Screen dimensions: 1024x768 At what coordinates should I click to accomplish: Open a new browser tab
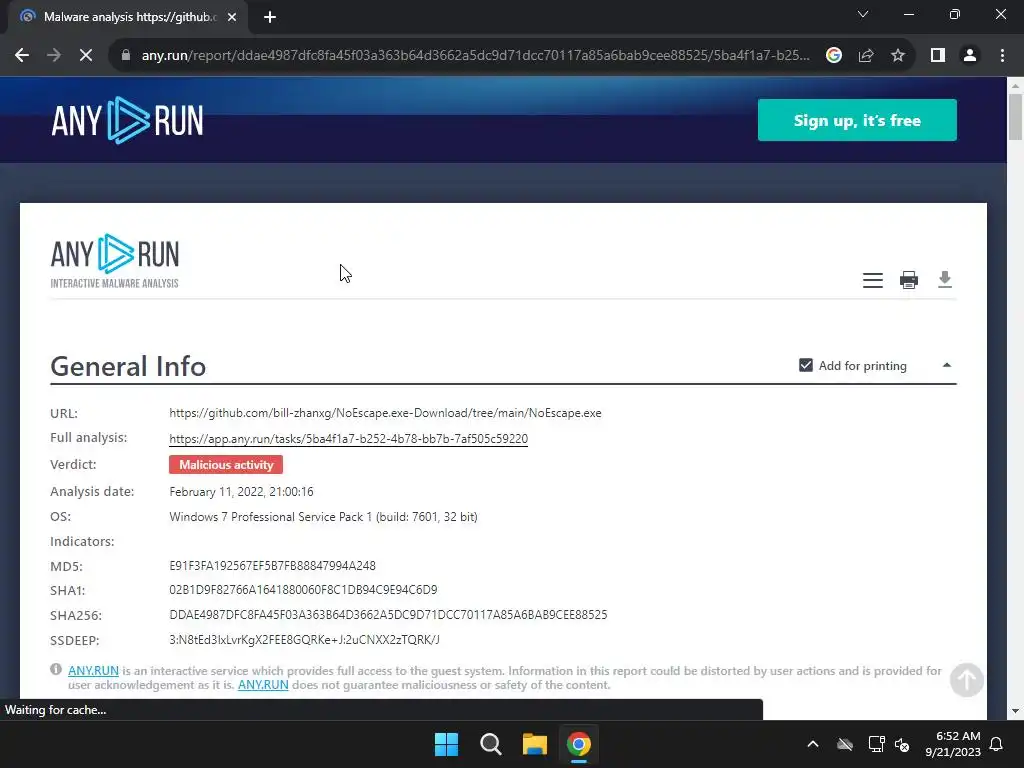click(x=270, y=17)
